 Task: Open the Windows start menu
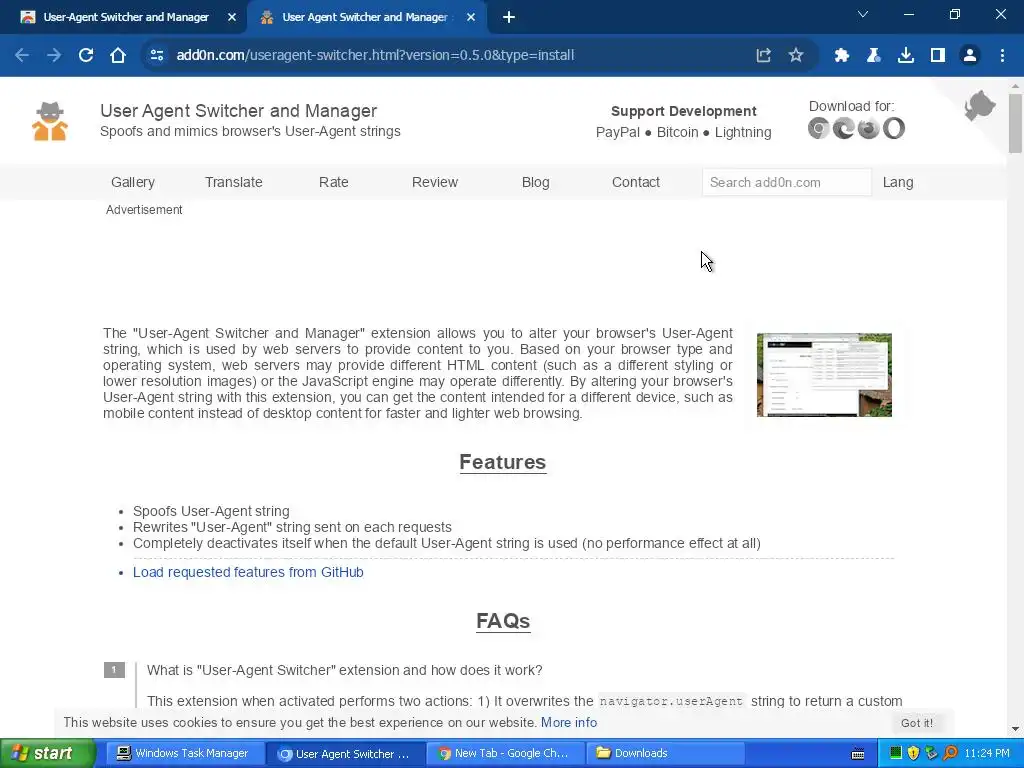[x=47, y=754]
